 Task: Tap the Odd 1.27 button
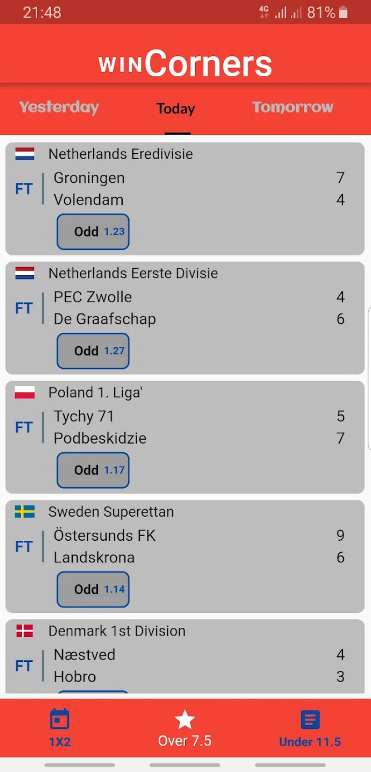pyautogui.click(x=93, y=351)
